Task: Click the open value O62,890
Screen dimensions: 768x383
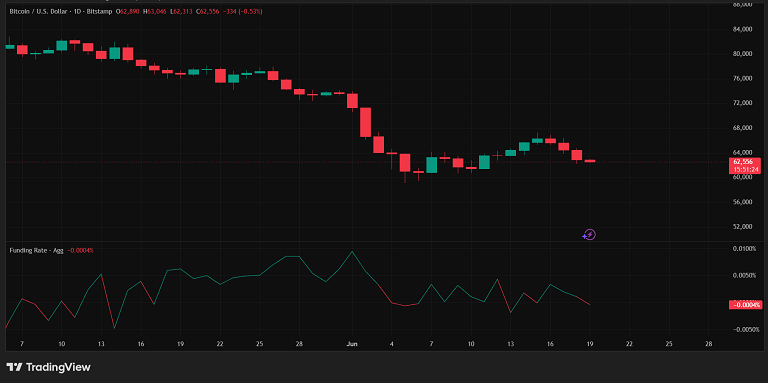Action: coord(129,11)
